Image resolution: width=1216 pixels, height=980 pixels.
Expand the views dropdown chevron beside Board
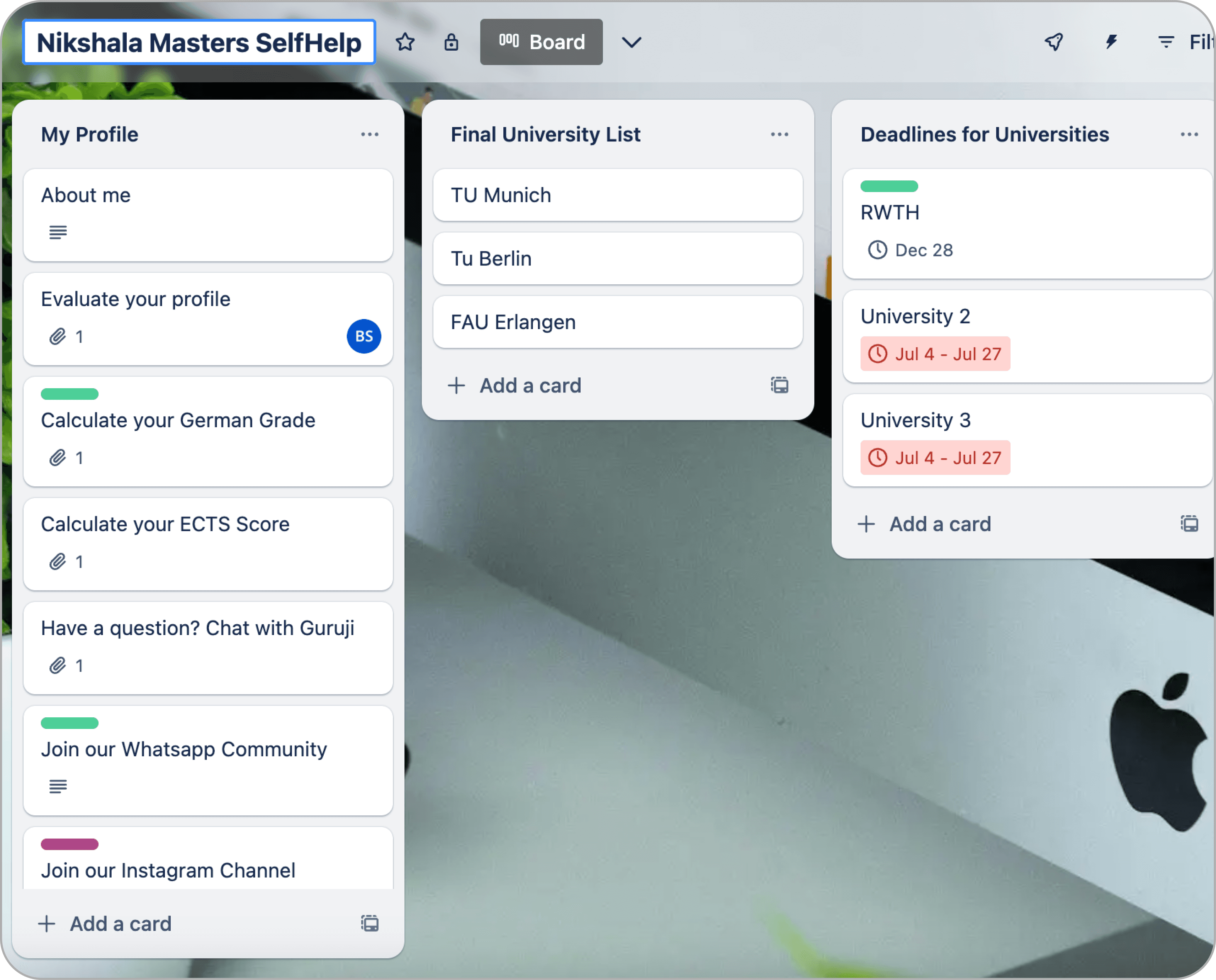coord(631,42)
